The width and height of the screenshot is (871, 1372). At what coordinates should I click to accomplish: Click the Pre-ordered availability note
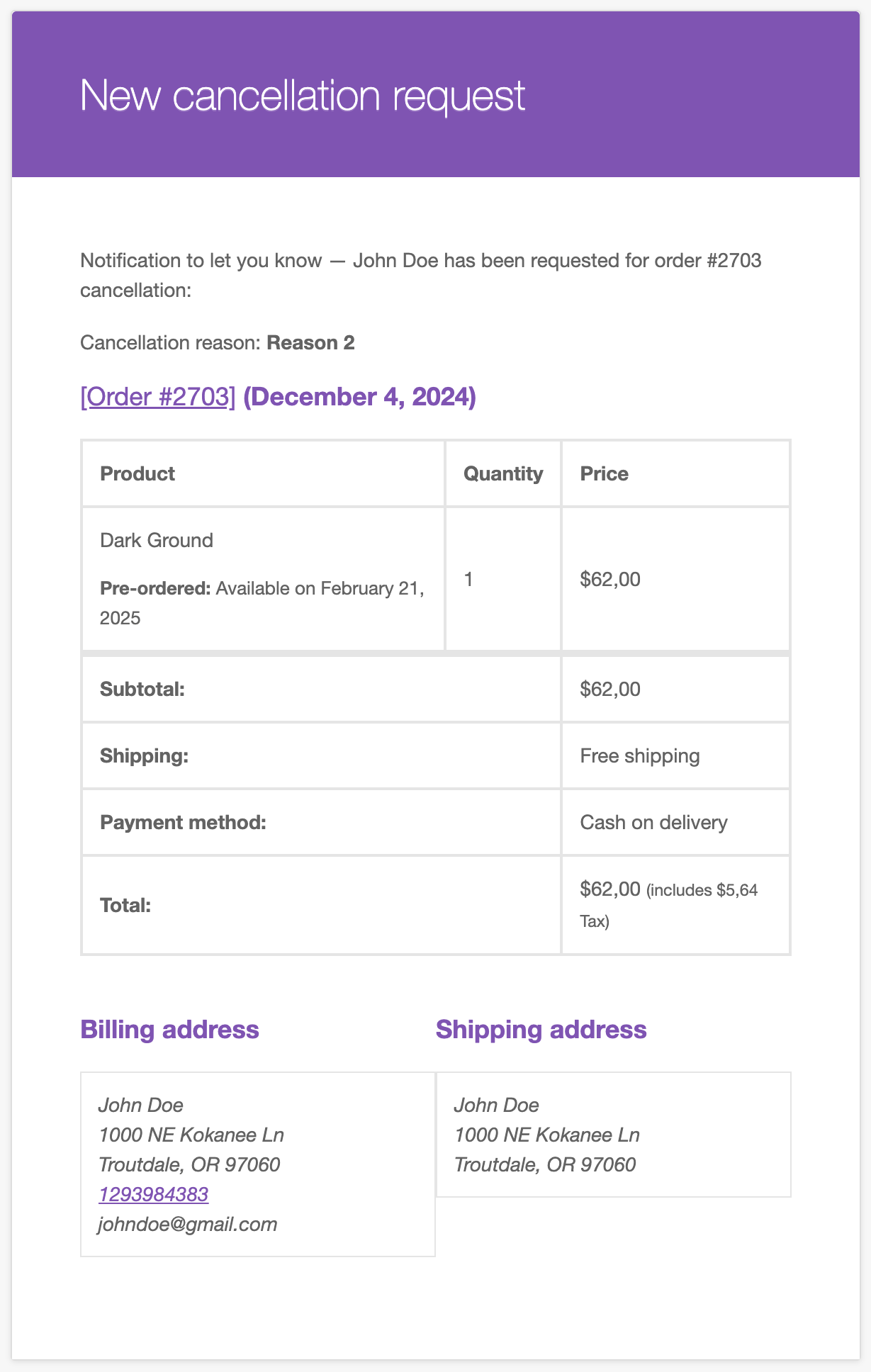pos(262,603)
